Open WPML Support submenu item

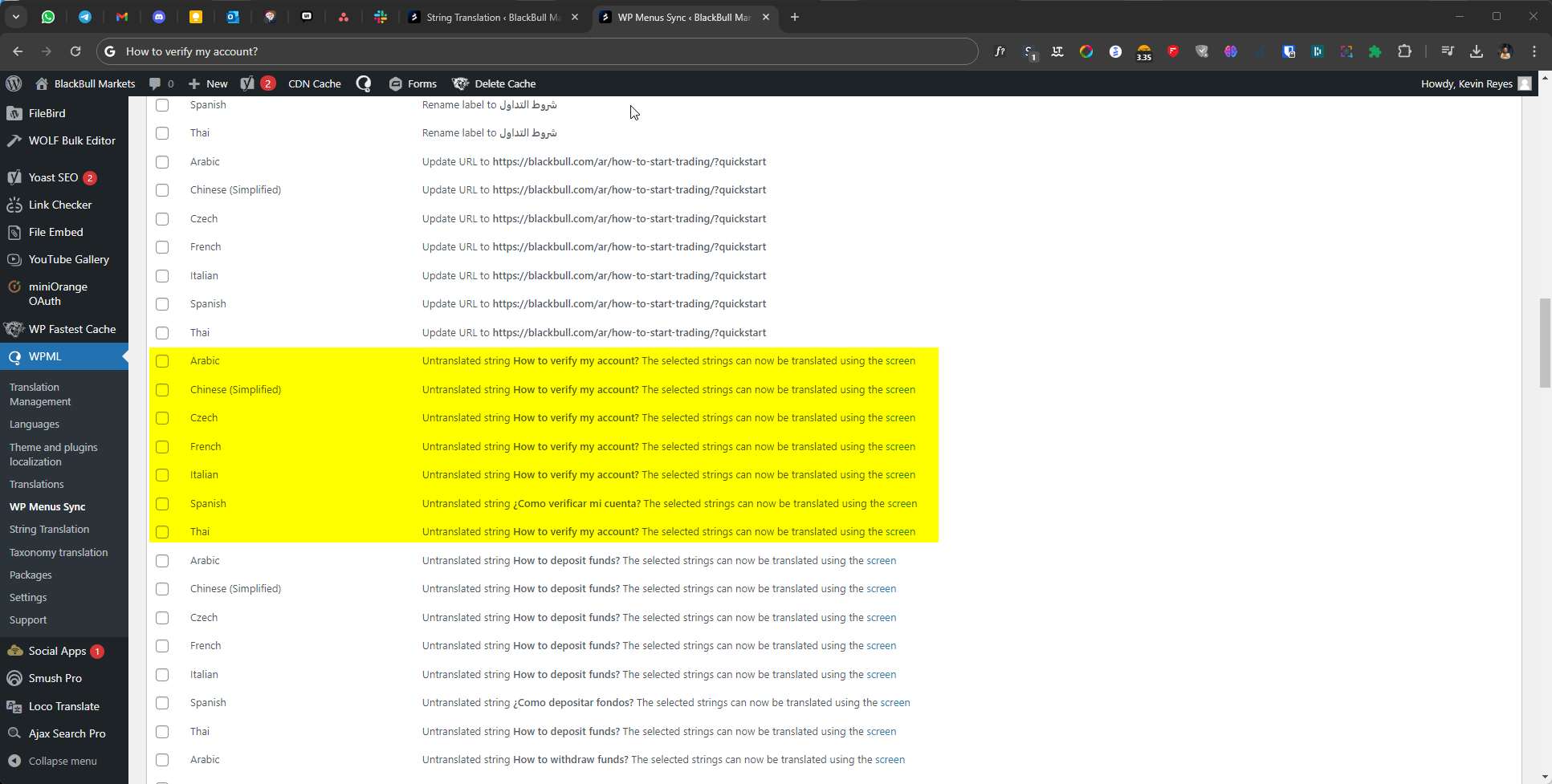(28, 619)
